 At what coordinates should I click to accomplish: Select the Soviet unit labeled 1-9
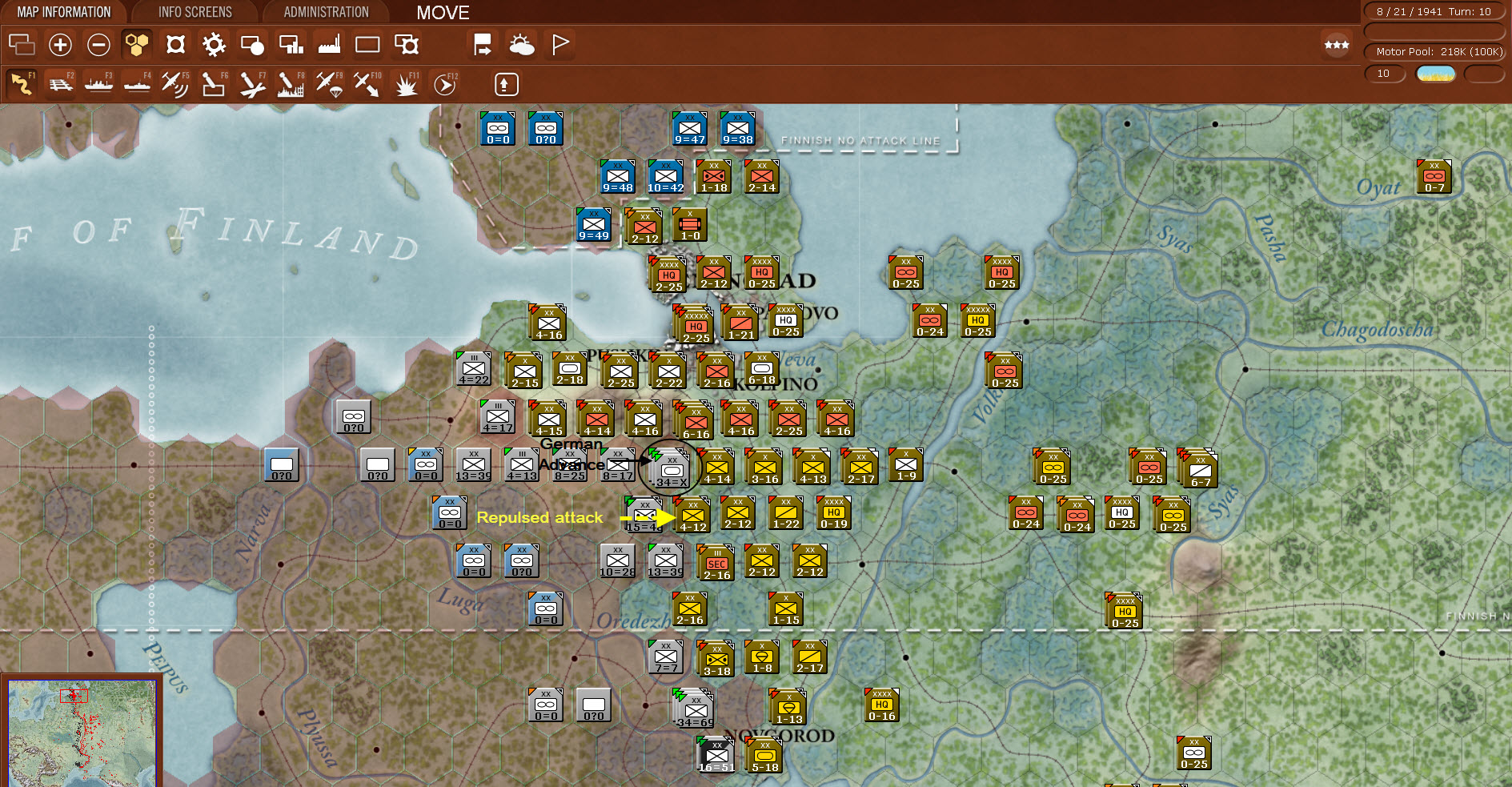(905, 465)
